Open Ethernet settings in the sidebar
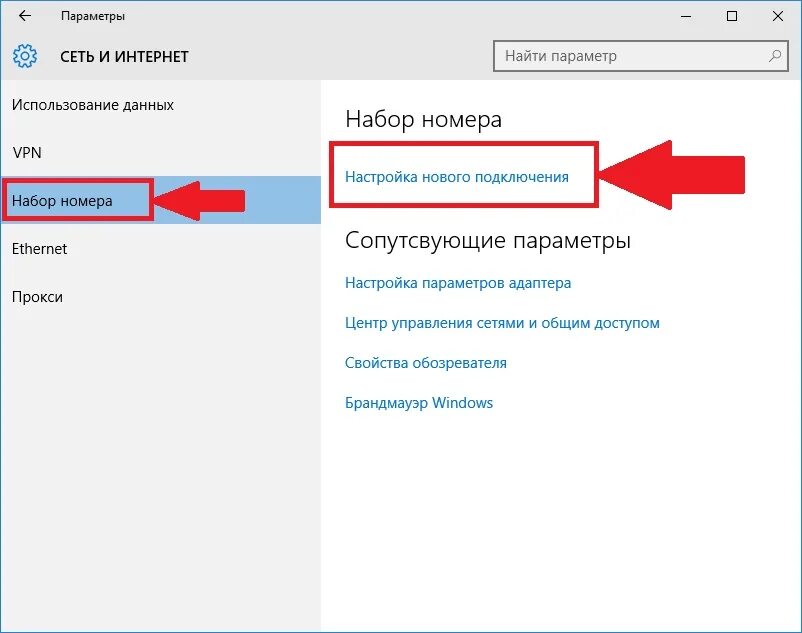The image size is (802, 633). coord(160,248)
